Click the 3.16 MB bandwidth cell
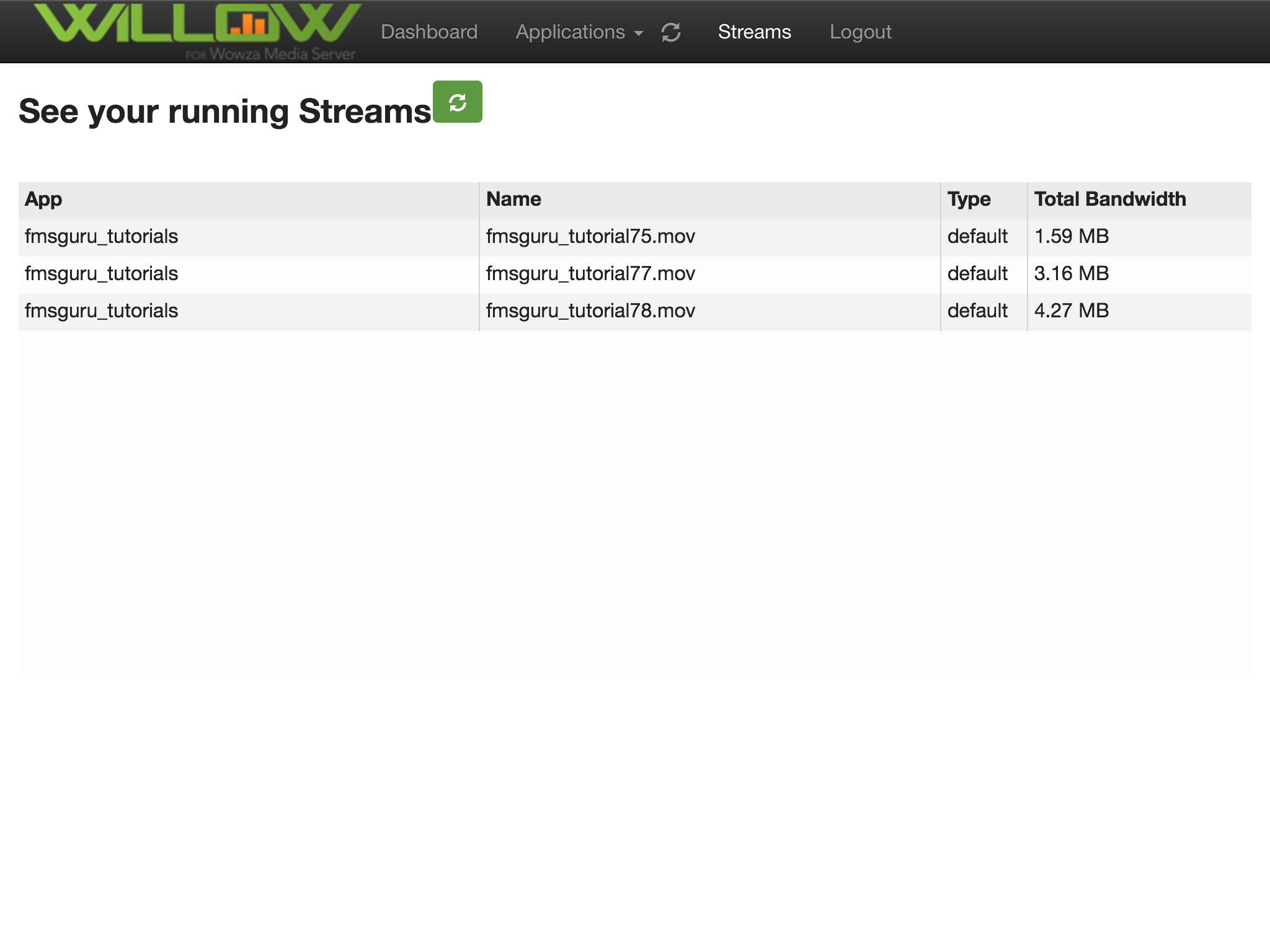 [x=1071, y=274]
